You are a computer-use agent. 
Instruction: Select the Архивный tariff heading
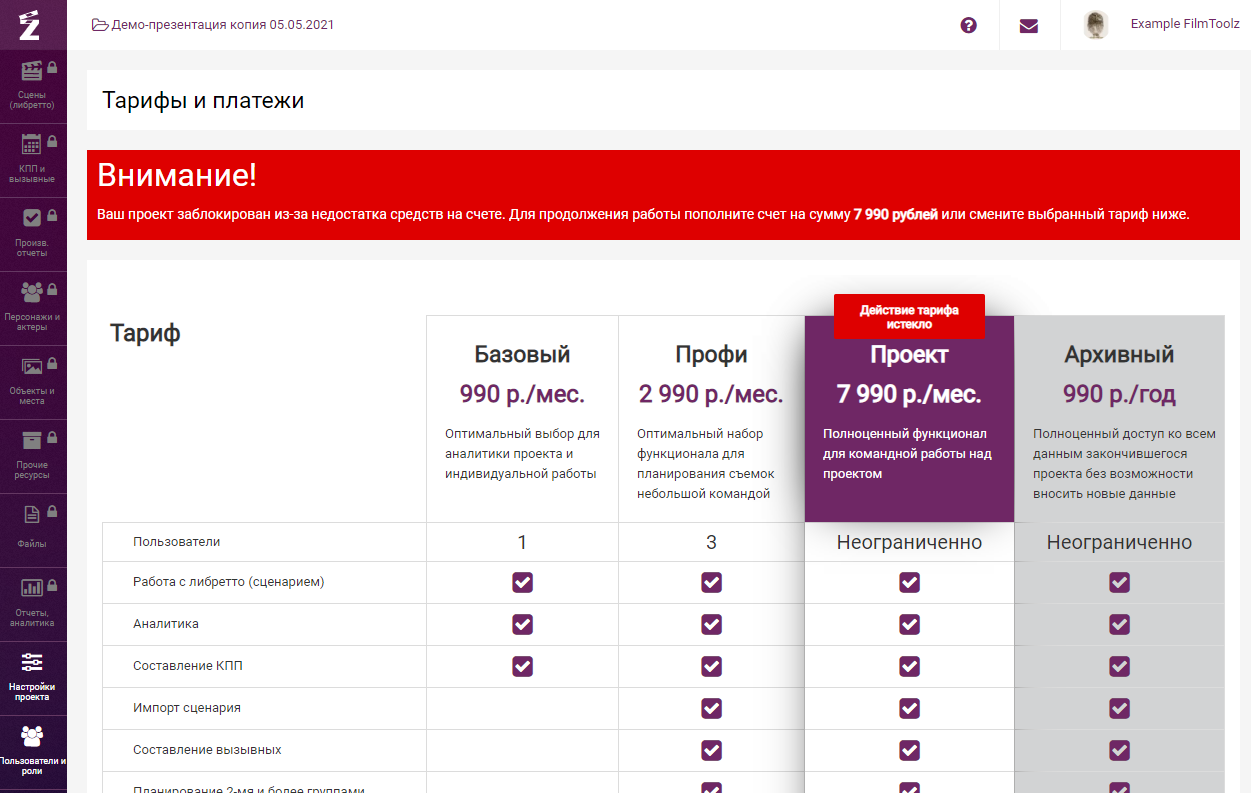click(1119, 355)
